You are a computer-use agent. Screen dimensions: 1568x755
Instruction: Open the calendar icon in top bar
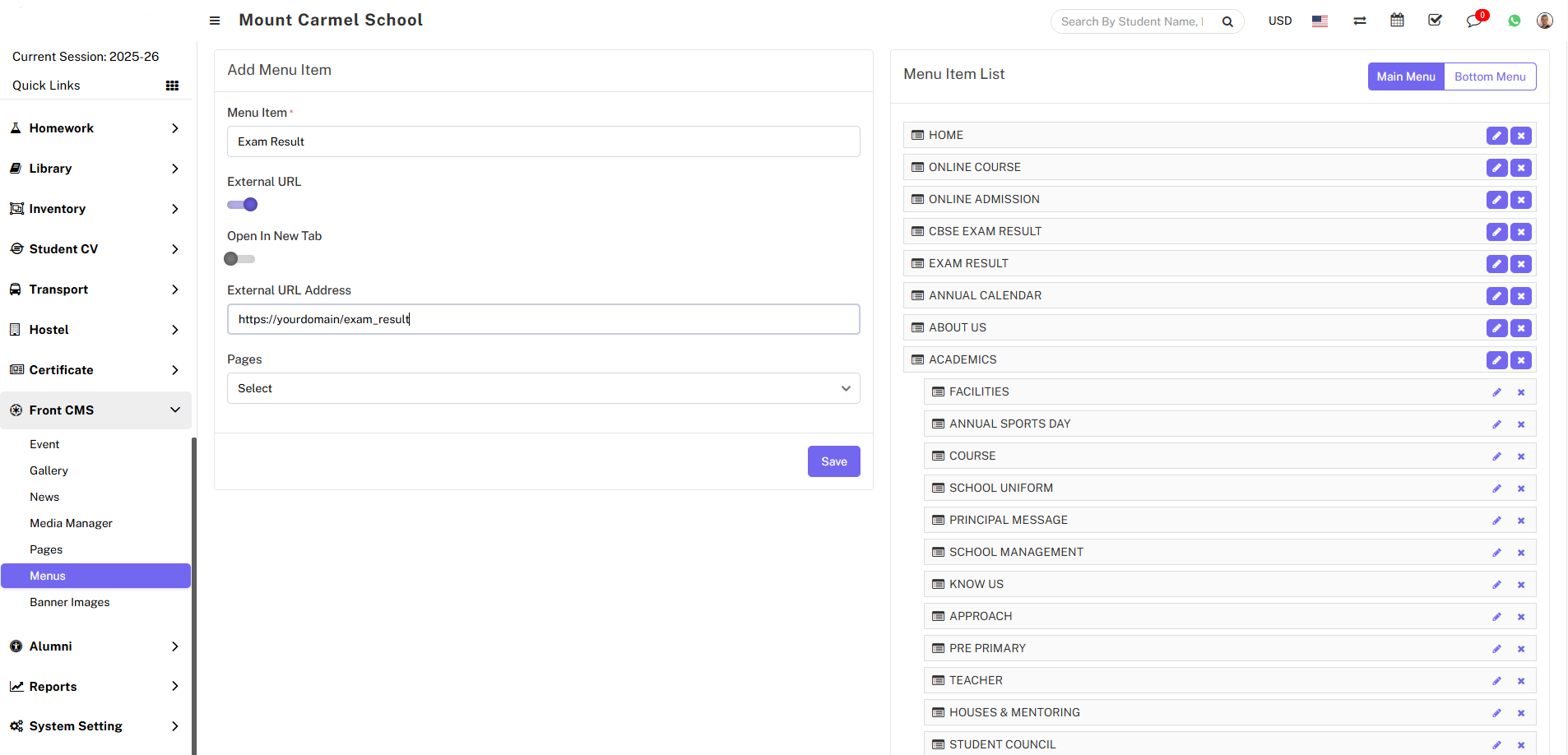(x=1397, y=21)
